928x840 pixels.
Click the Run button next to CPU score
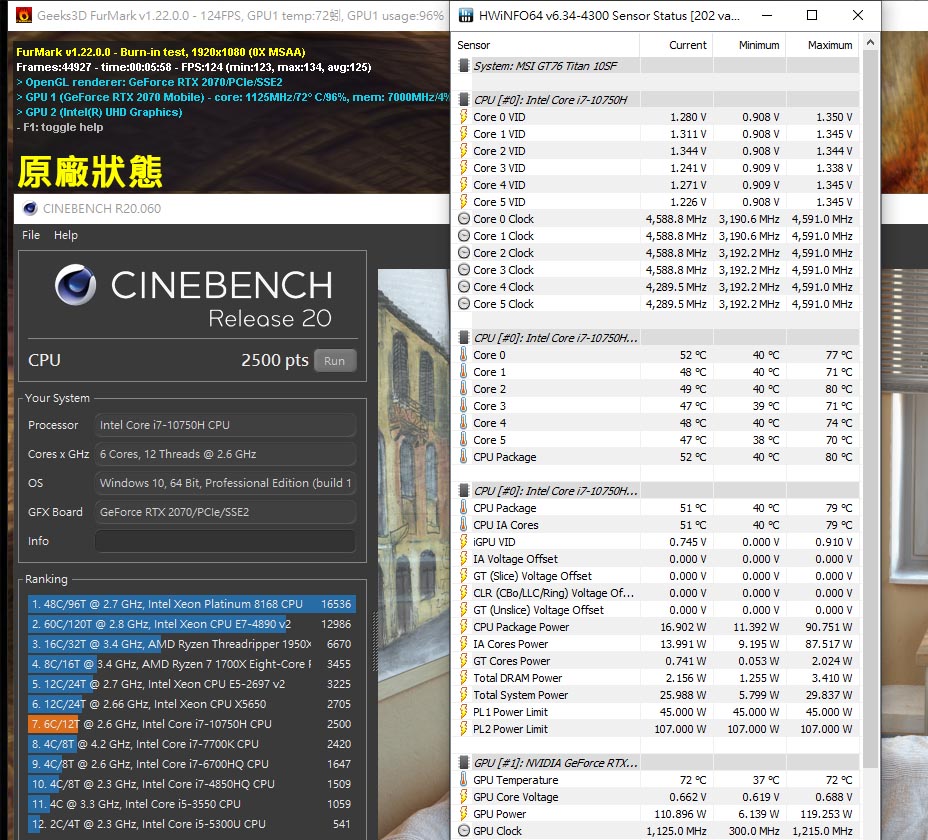pos(335,361)
